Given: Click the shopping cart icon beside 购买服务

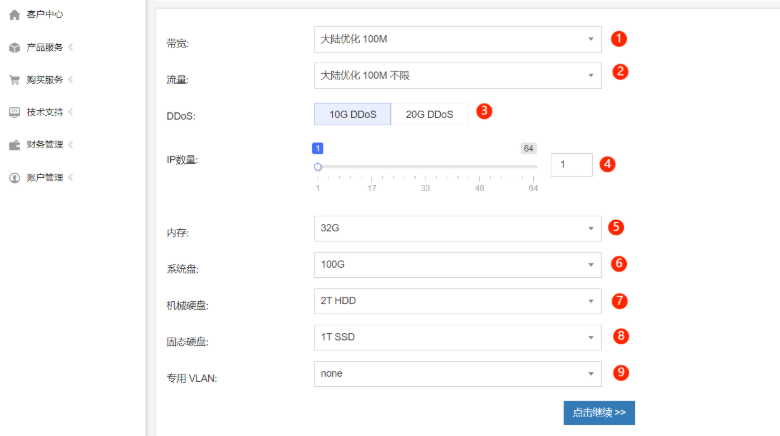Looking at the screenshot, I should (14, 80).
